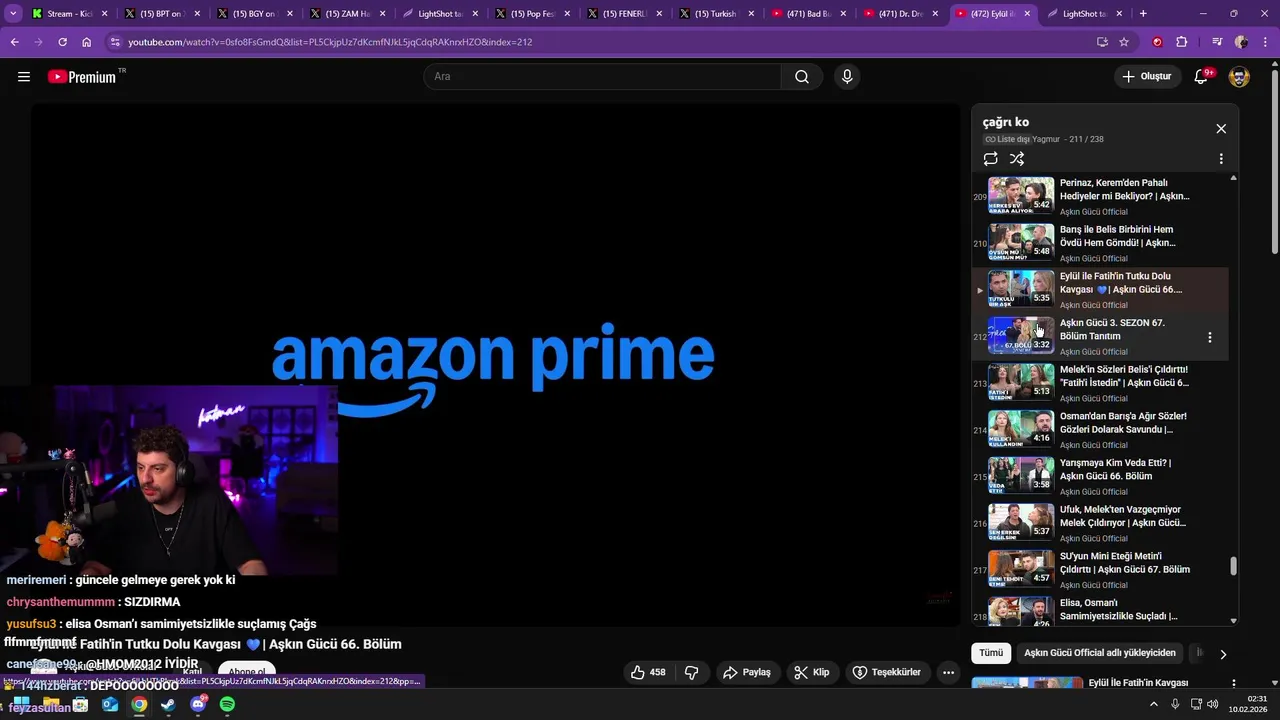Switch to '(15) BPT on X' tab

(162, 14)
